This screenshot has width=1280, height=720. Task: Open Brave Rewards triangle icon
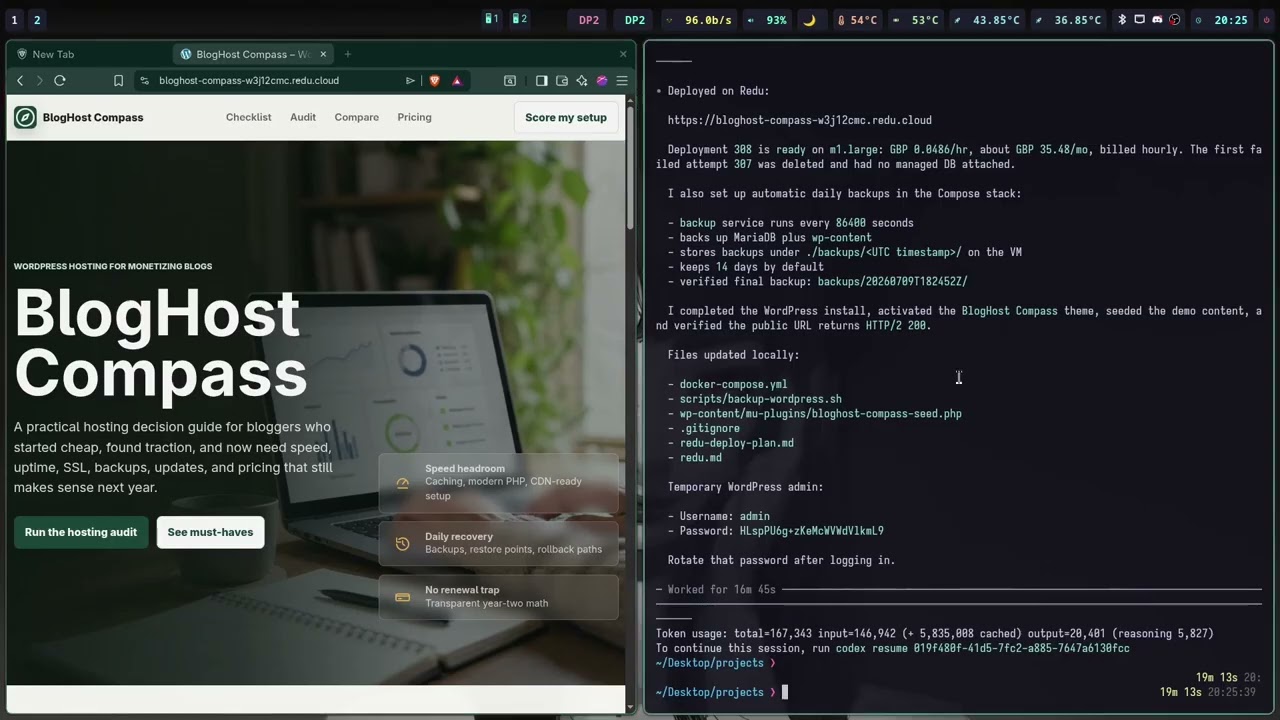coord(456,81)
